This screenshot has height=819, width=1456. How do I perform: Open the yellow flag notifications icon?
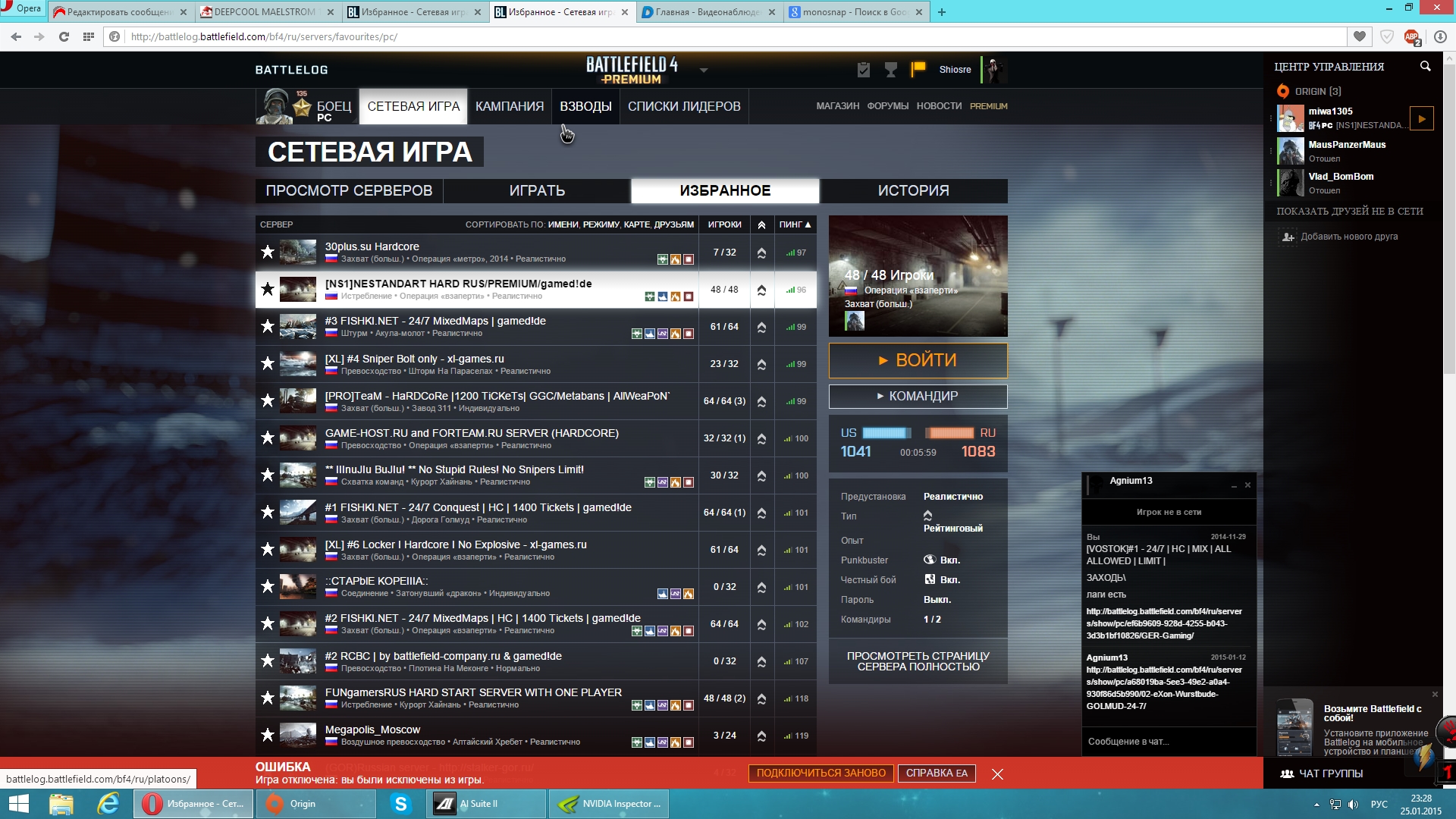[918, 69]
